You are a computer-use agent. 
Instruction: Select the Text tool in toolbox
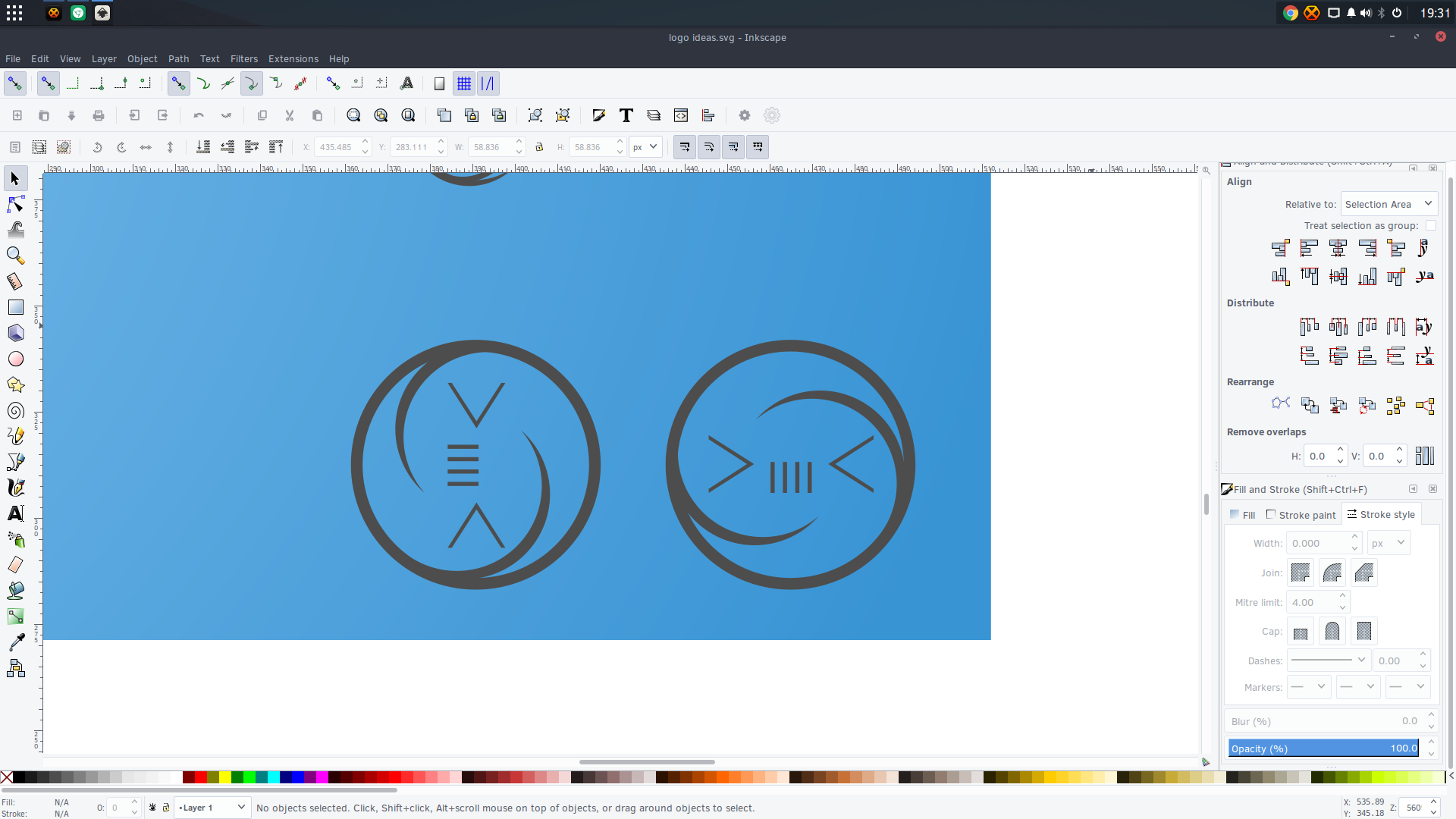pos(15,513)
